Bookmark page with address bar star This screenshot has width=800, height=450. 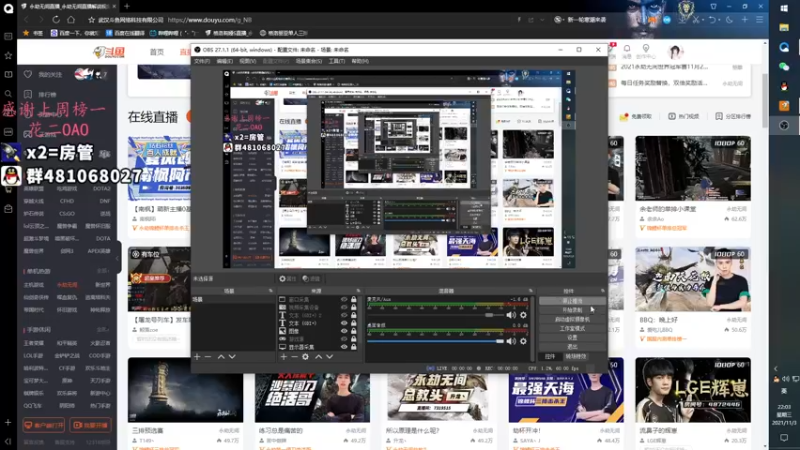(x=91, y=20)
